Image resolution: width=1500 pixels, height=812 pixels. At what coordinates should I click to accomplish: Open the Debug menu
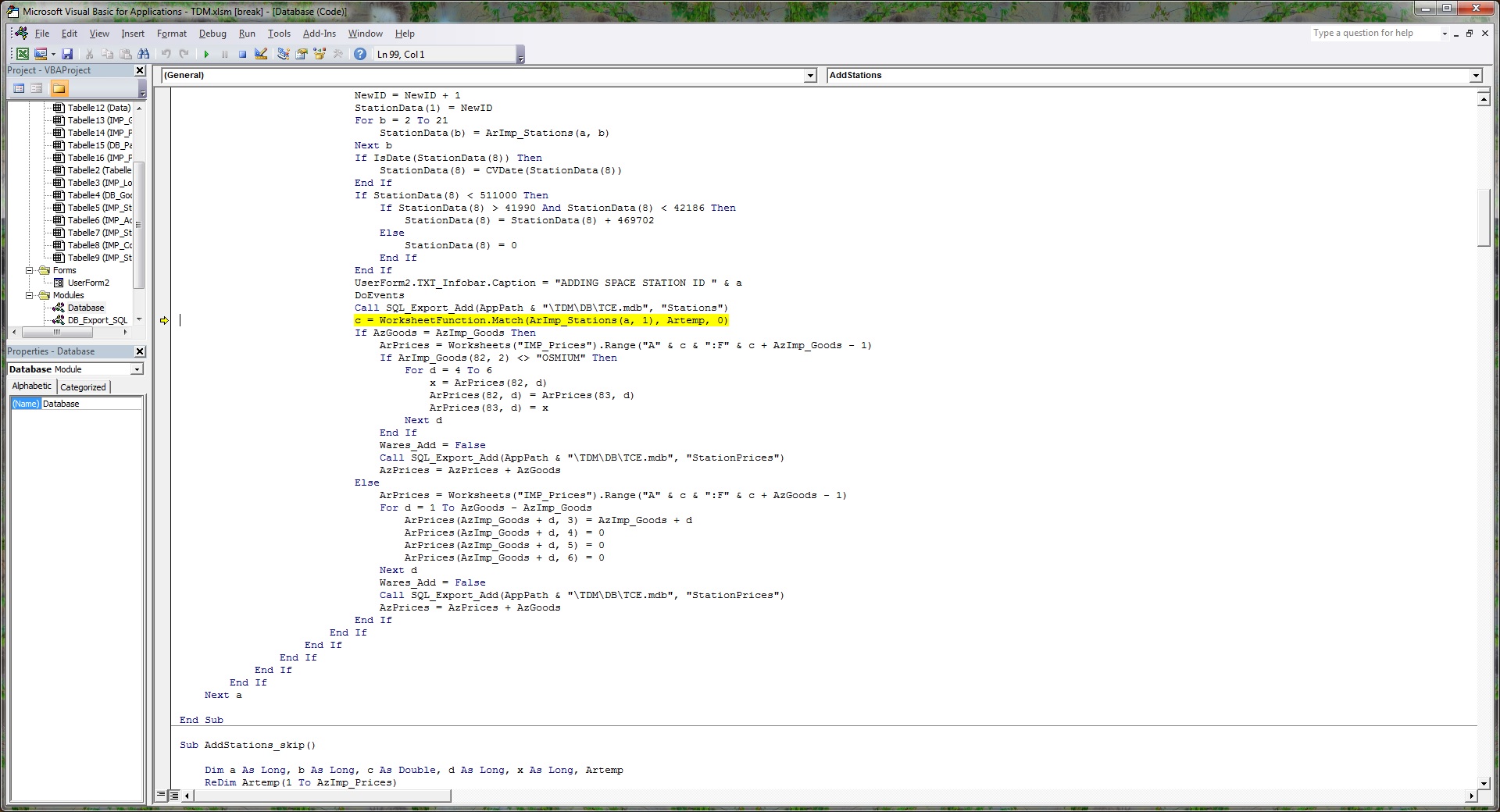coord(212,34)
